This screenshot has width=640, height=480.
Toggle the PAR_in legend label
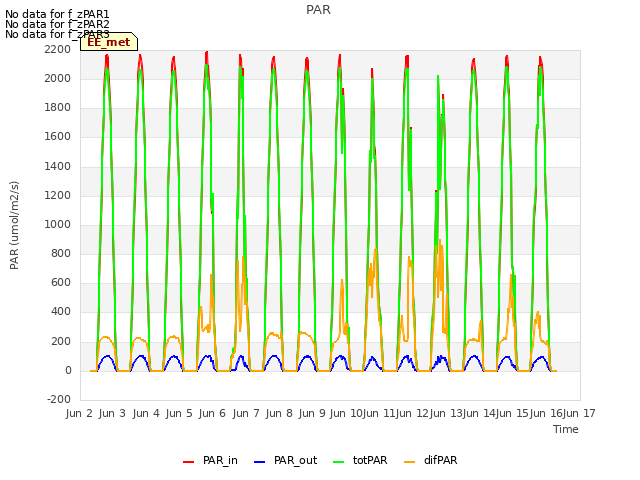click(x=220, y=460)
